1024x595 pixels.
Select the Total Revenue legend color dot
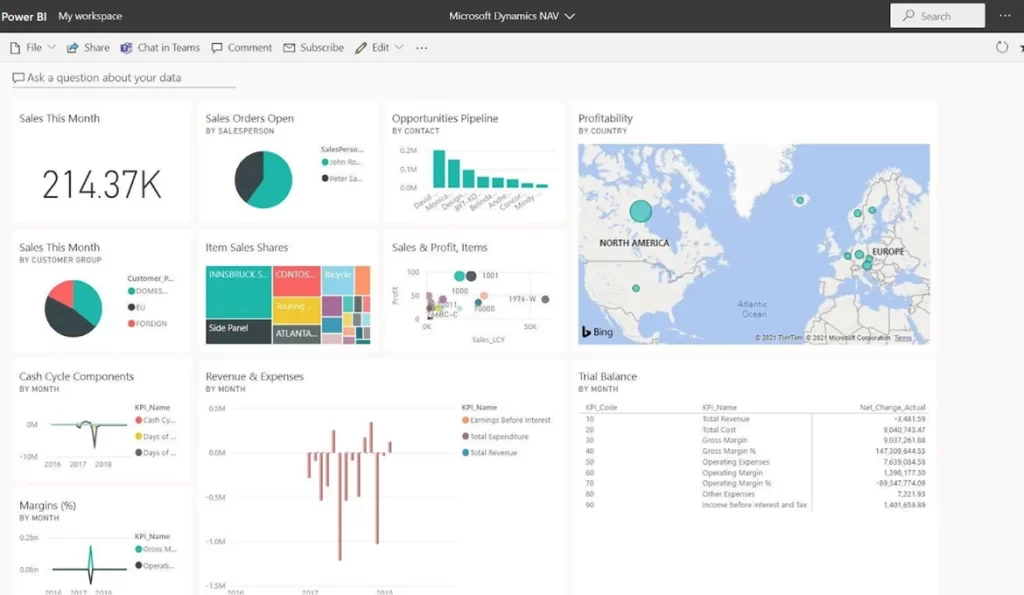tap(466, 453)
